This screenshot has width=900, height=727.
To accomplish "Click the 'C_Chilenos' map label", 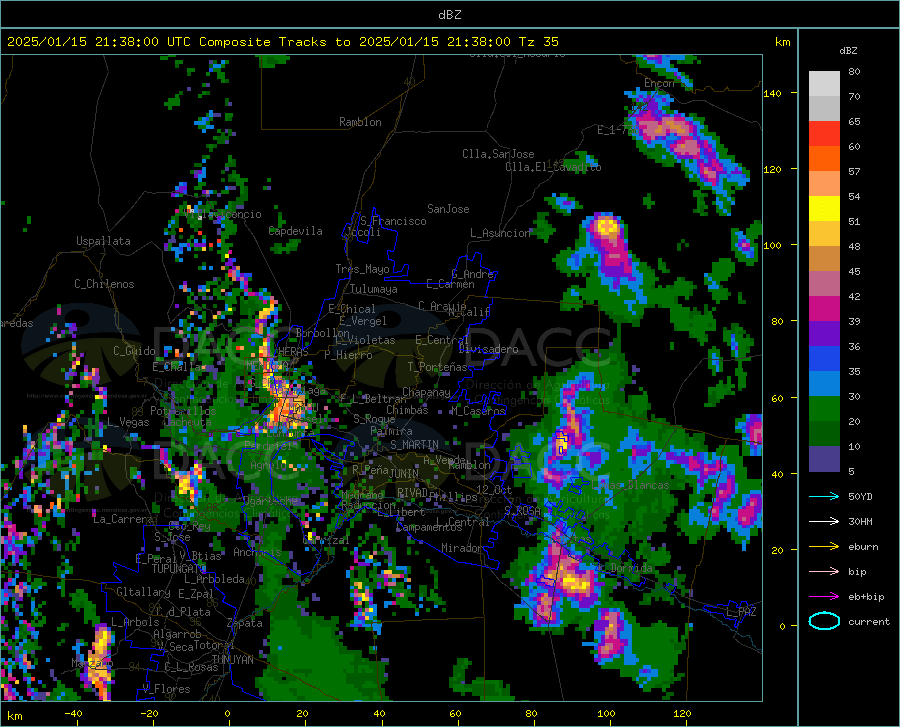I will (x=104, y=284).
